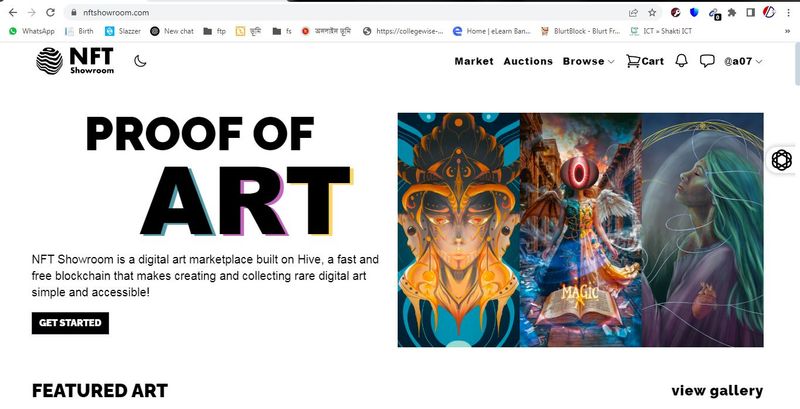
Task: Open the Magic book eye artwork
Action: pos(581,230)
